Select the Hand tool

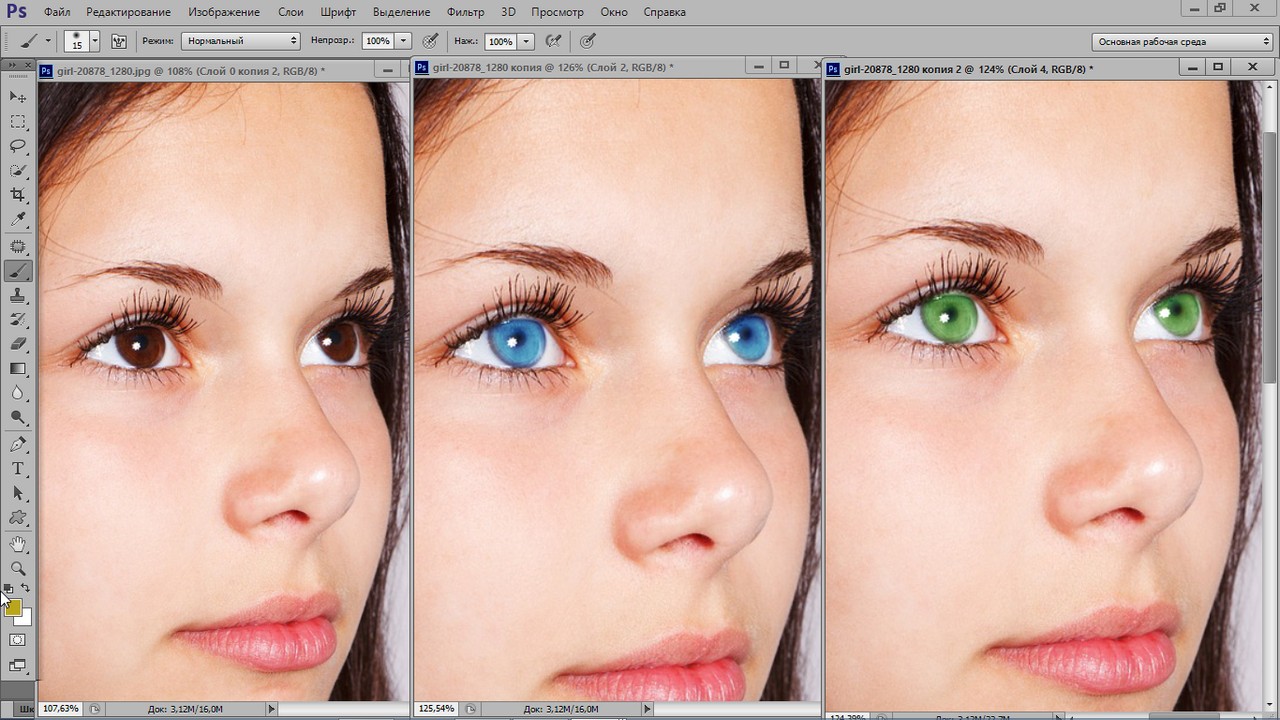[x=18, y=544]
